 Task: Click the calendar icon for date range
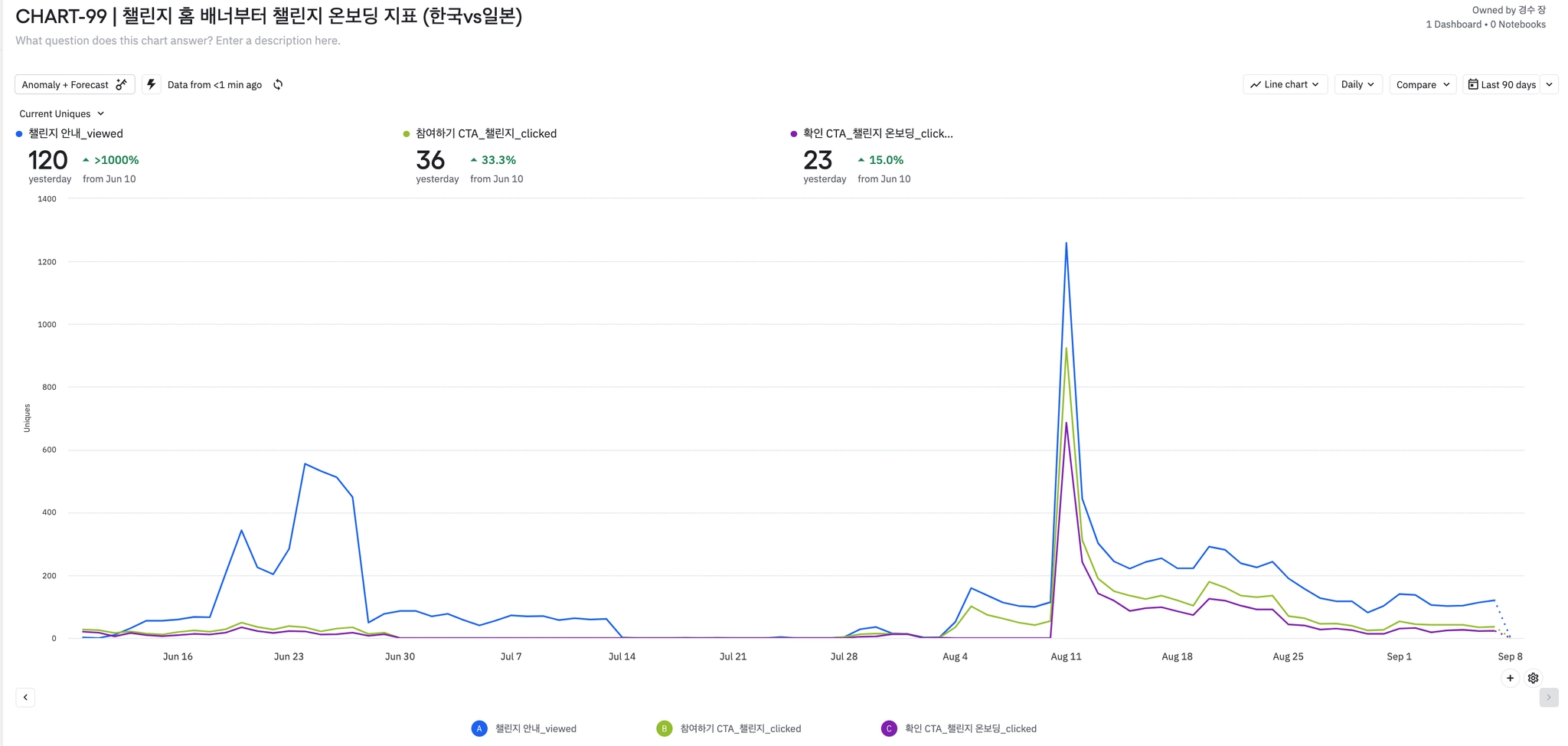(x=1473, y=84)
